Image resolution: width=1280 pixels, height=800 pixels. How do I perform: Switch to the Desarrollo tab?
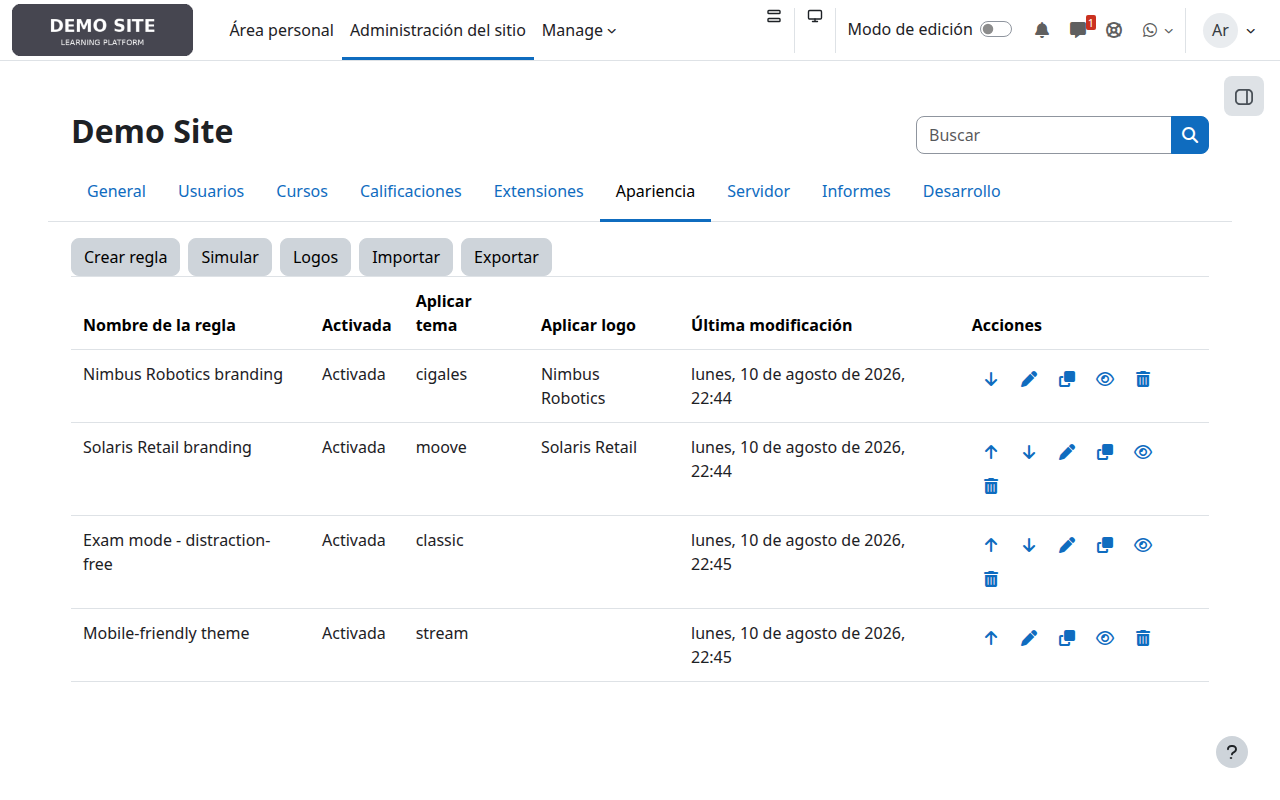pyautogui.click(x=962, y=191)
